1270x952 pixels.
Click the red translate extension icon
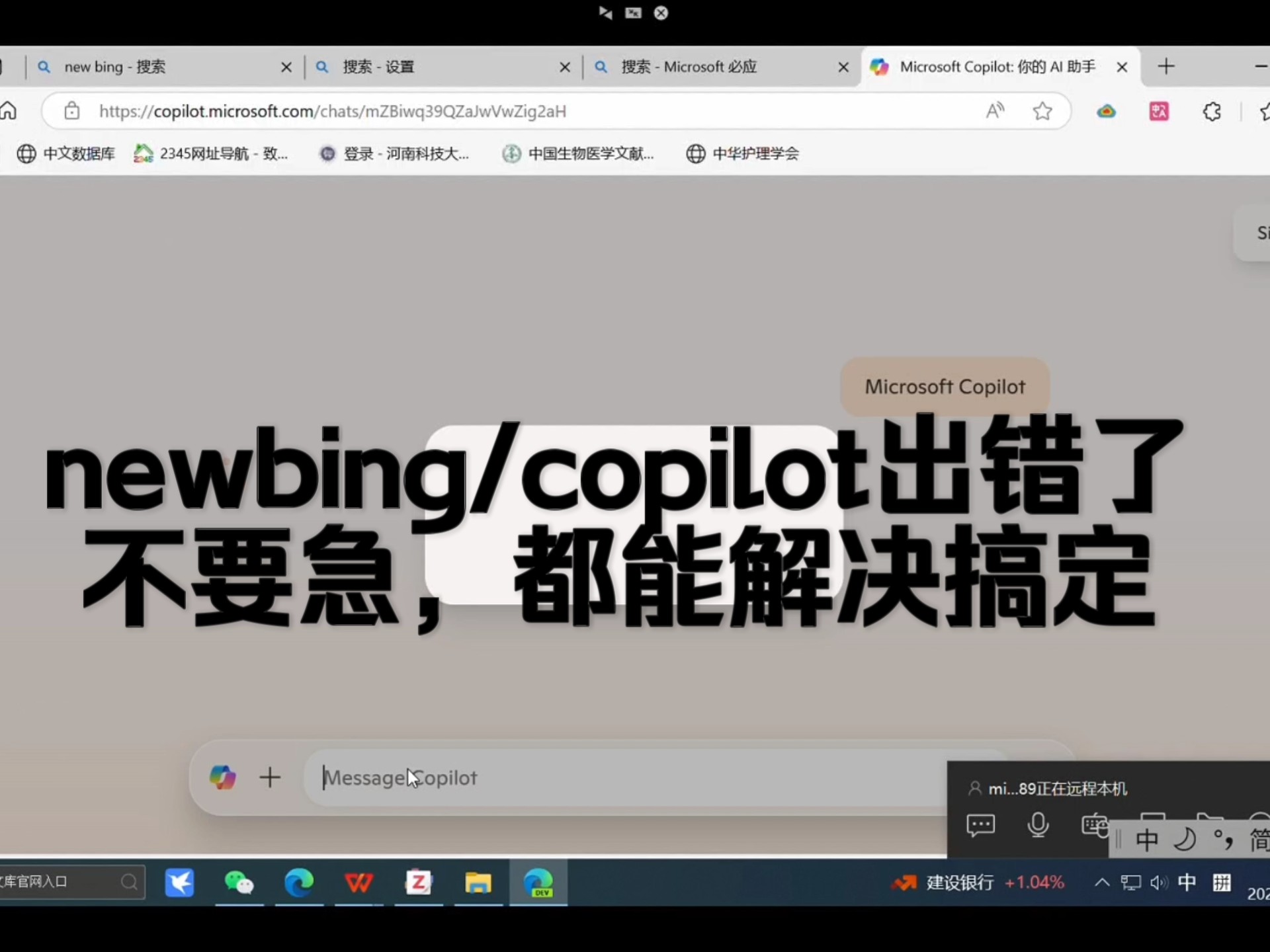[x=1159, y=111]
